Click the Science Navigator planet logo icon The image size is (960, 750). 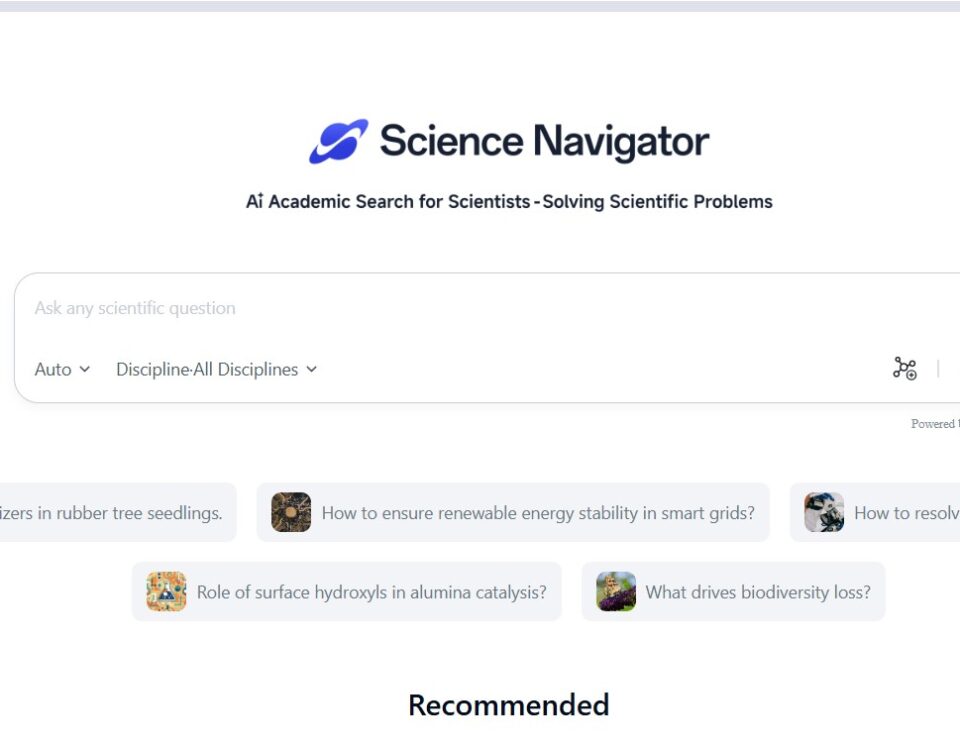(339, 141)
